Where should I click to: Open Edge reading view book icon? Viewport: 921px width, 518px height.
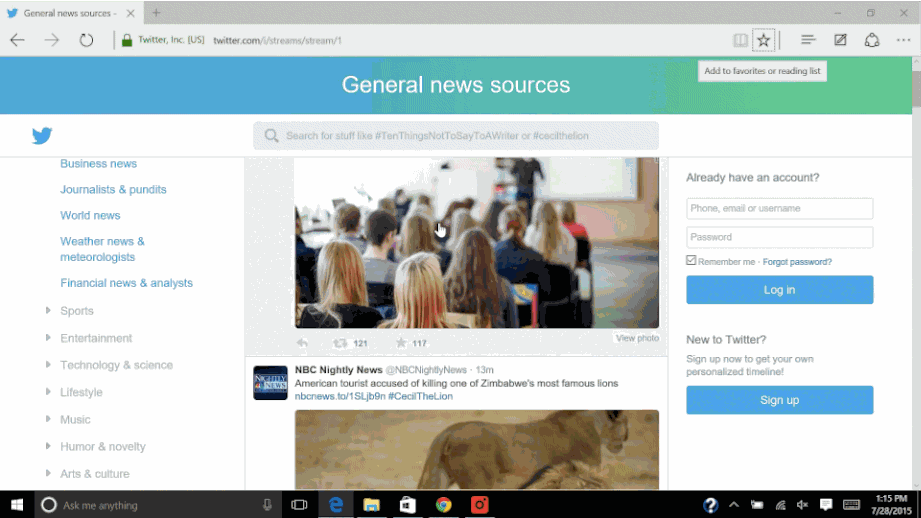pos(740,40)
